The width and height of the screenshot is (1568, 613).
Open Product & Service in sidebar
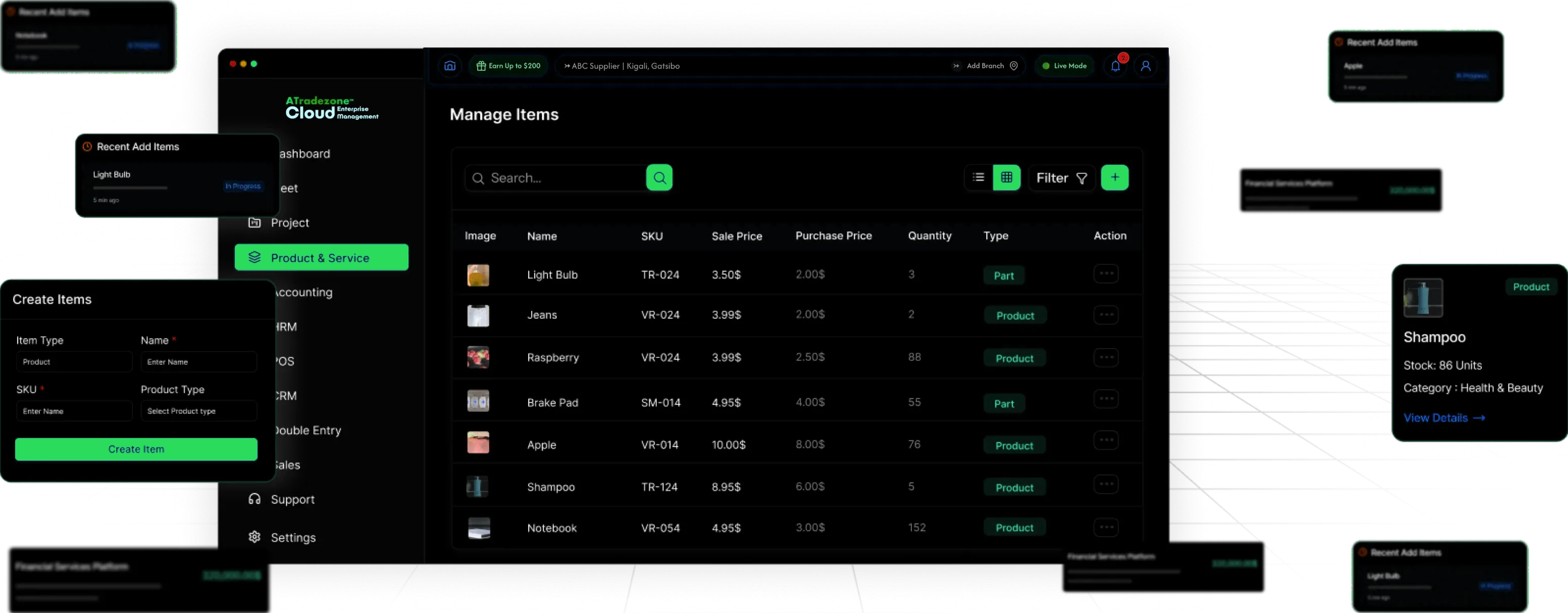[x=321, y=258]
